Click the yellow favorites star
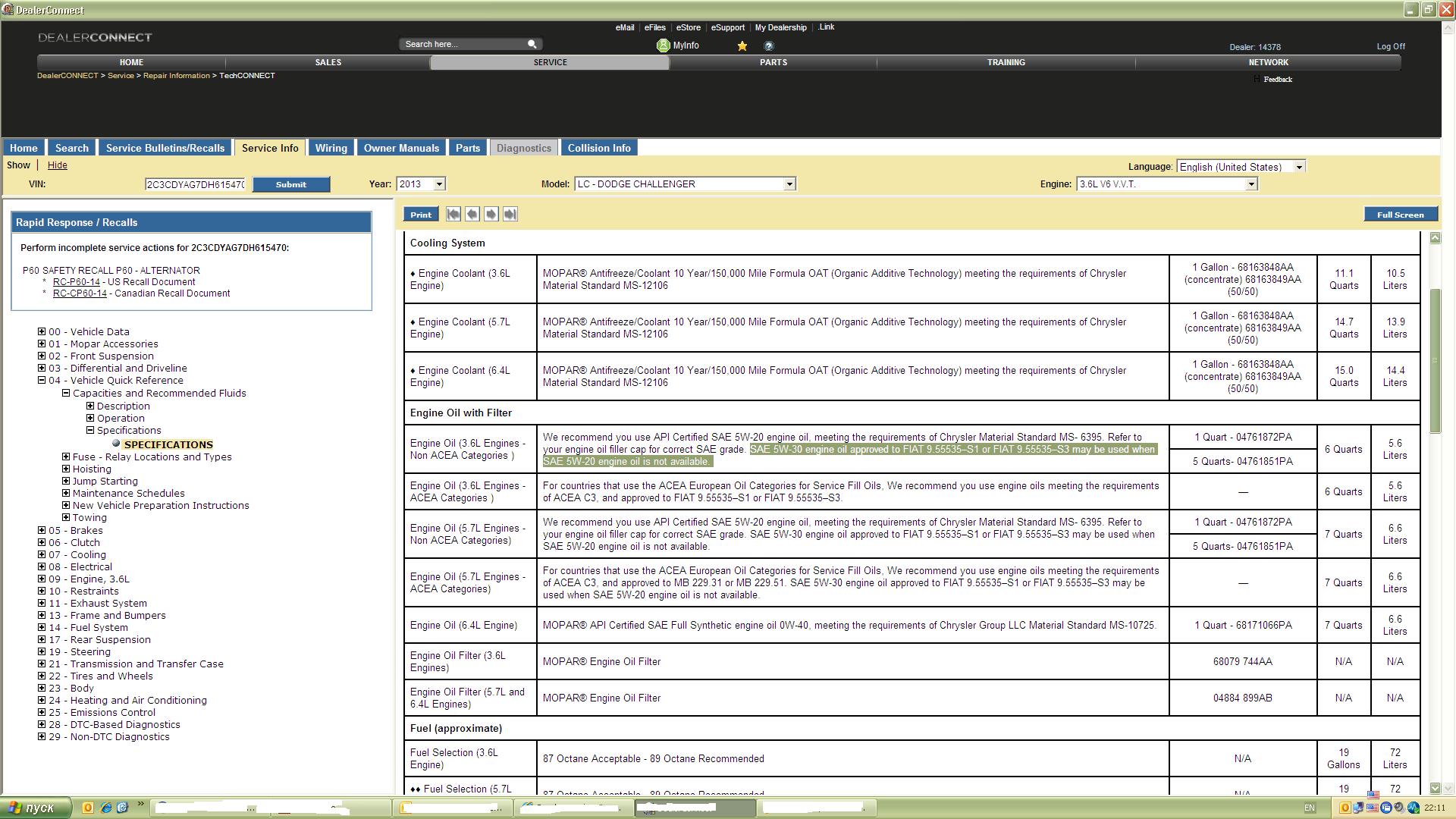Image resolution: width=1456 pixels, height=819 pixels. pos(742,46)
